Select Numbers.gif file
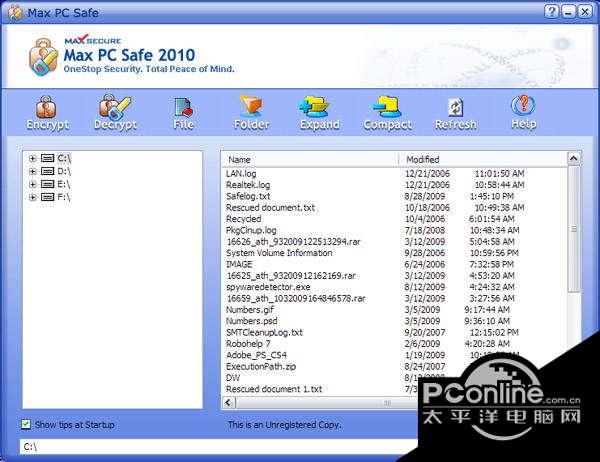600x462 pixels. click(x=249, y=310)
